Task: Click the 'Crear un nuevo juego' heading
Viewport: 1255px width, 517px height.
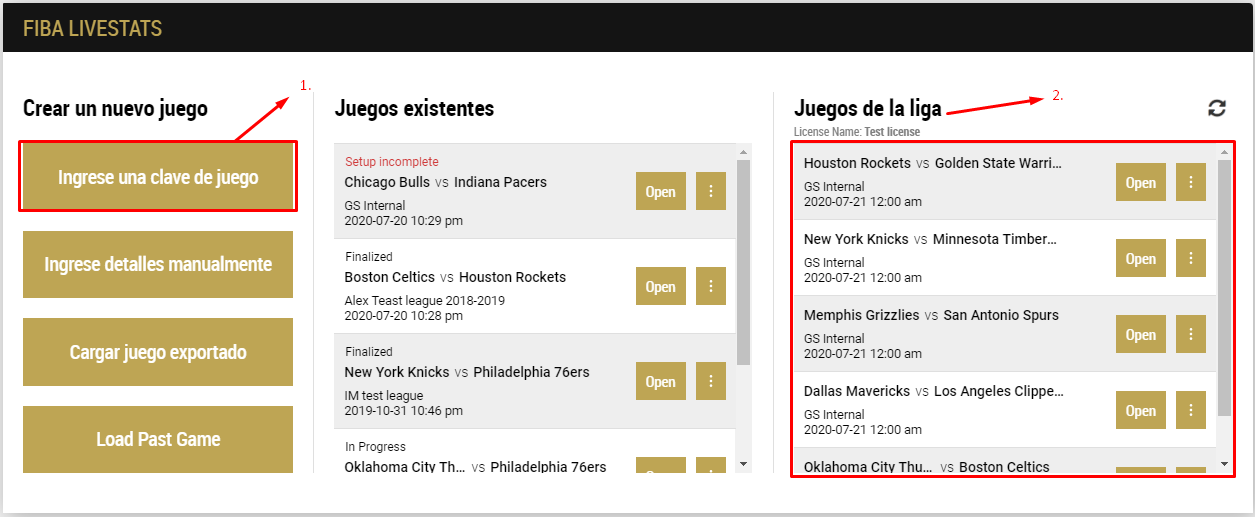Action: (x=115, y=108)
